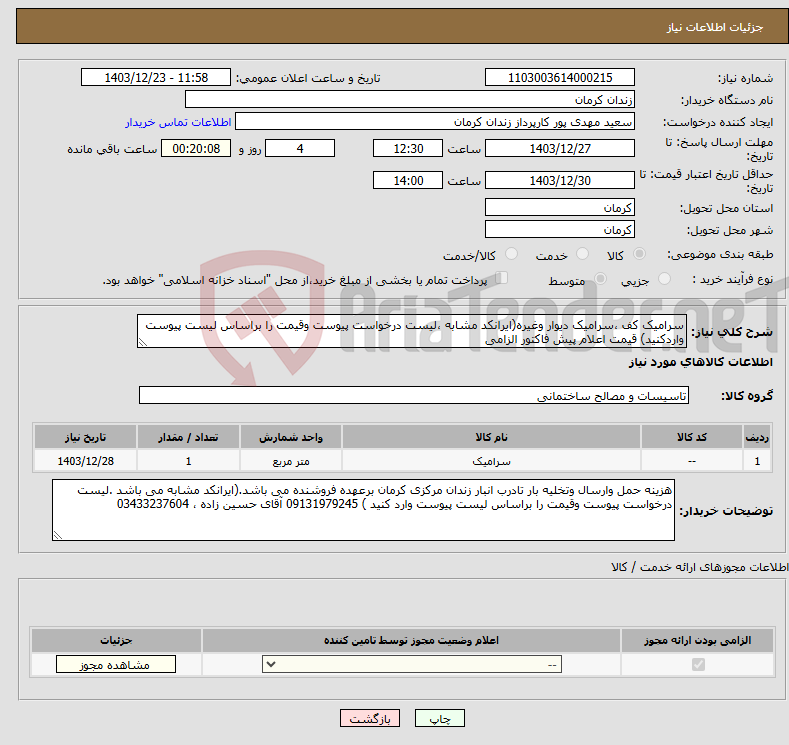Open the buyer contact information link
Screen dimensions: 789x745
point(178,122)
